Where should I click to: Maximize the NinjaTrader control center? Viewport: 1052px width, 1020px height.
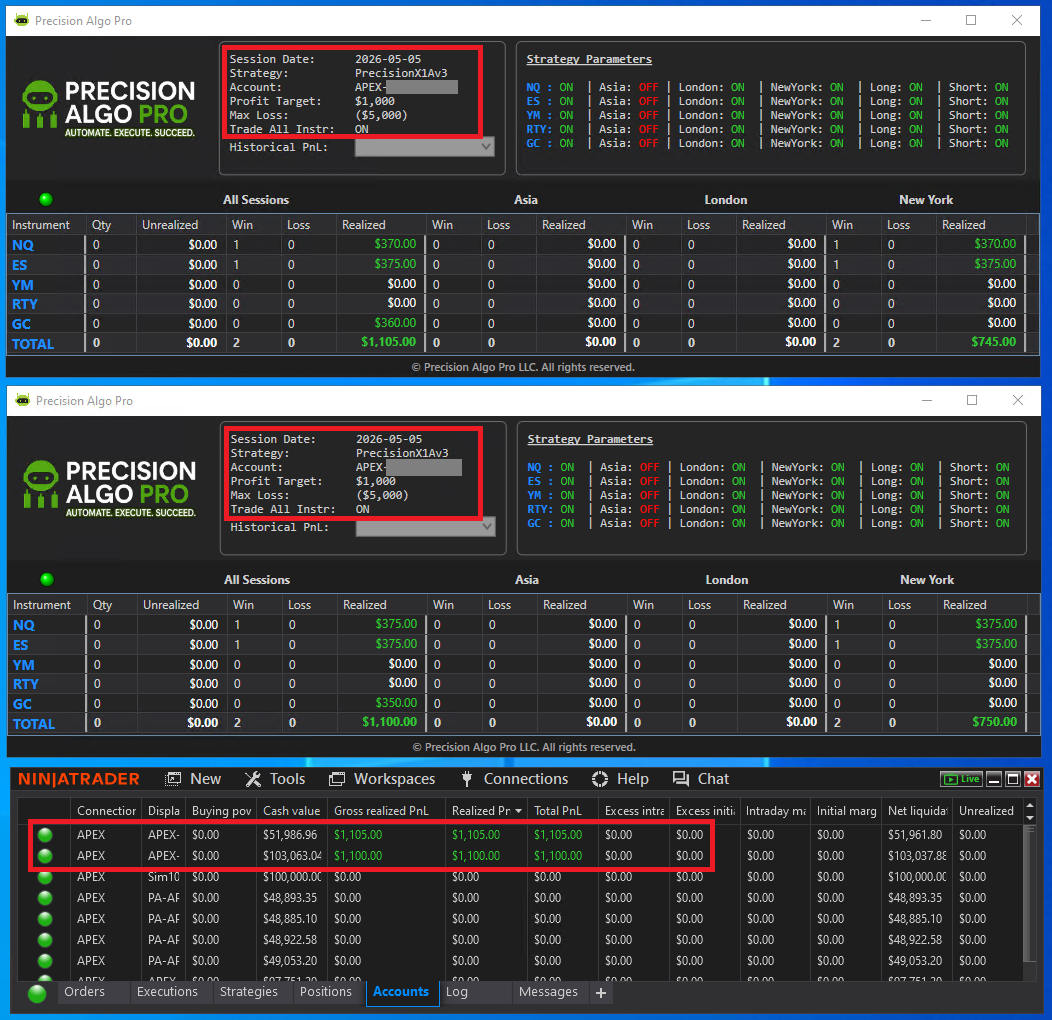pyautogui.click(x=1013, y=779)
